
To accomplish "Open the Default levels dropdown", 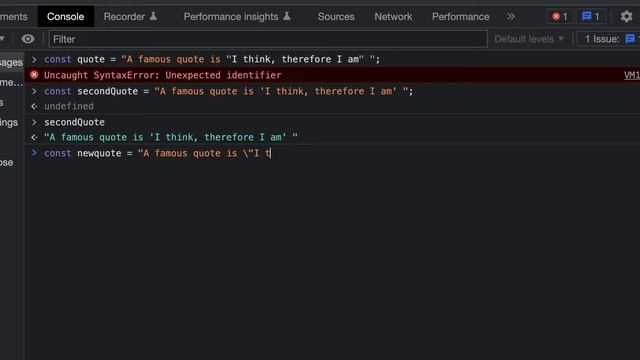I will (x=529, y=39).
